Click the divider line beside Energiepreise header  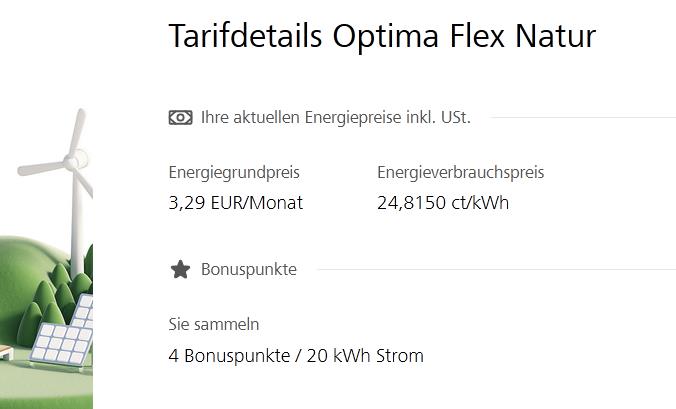(x=583, y=117)
